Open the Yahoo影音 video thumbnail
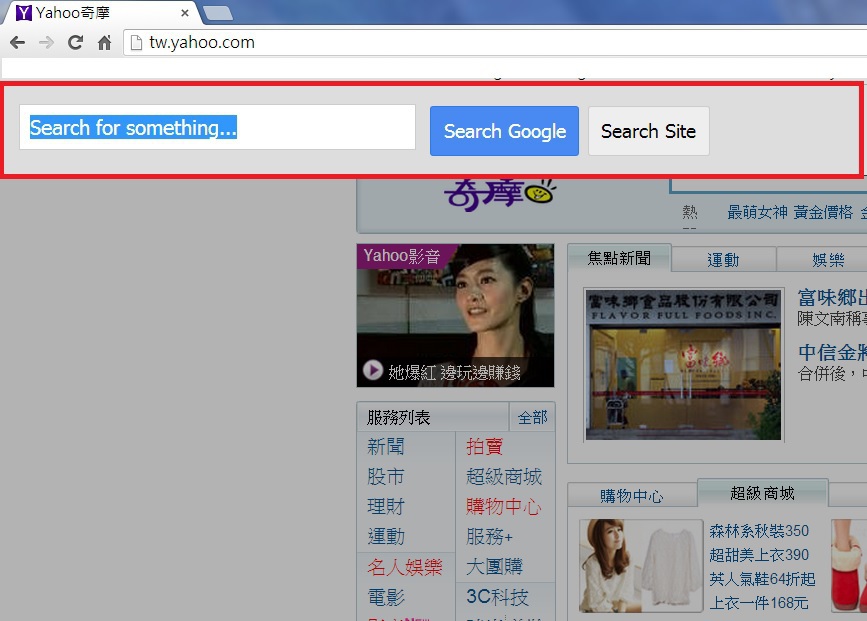Screen dimensions: 867x621 tap(455, 315)
